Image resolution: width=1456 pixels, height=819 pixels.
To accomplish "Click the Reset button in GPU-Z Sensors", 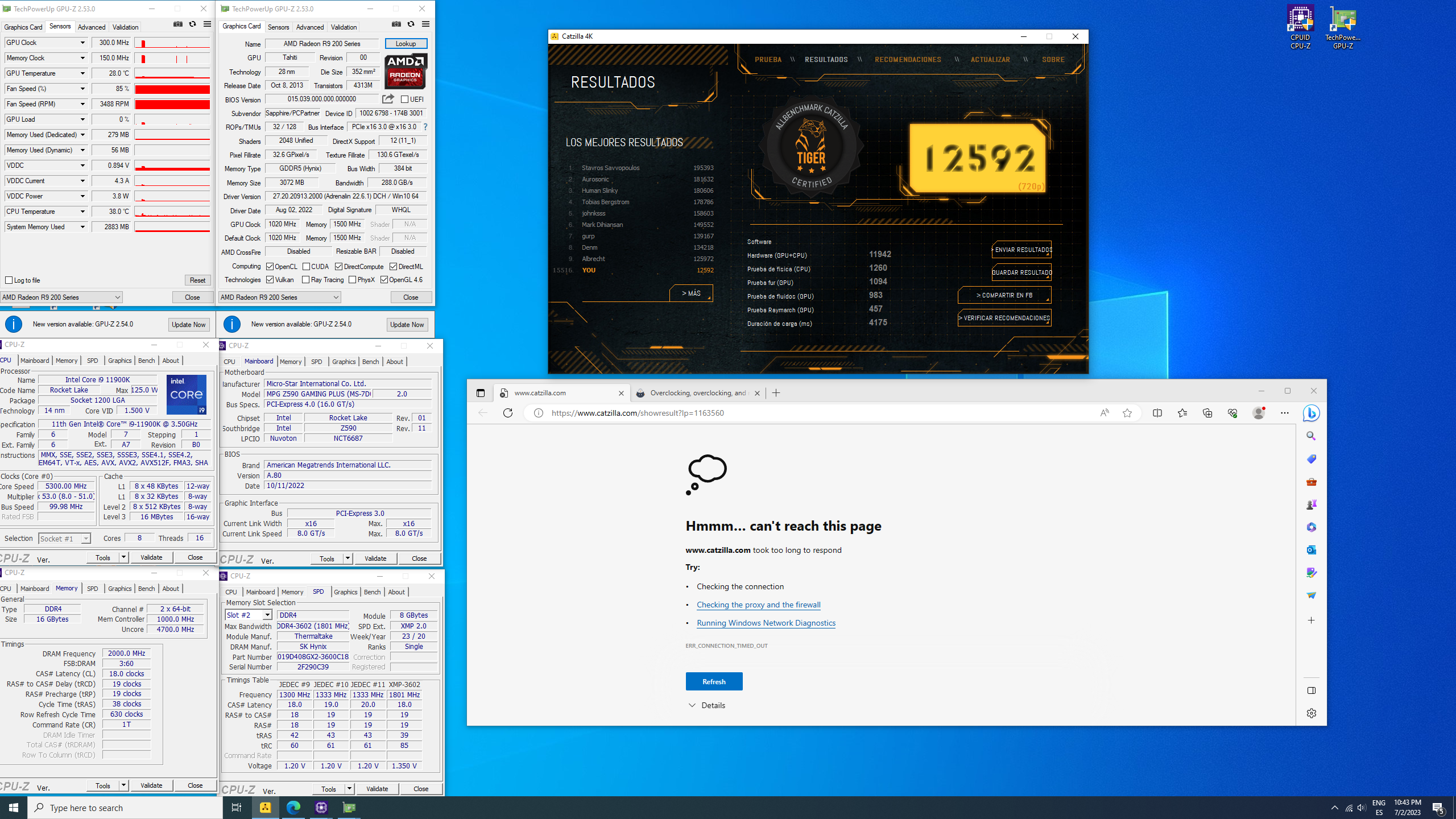I will pos(197,280).
